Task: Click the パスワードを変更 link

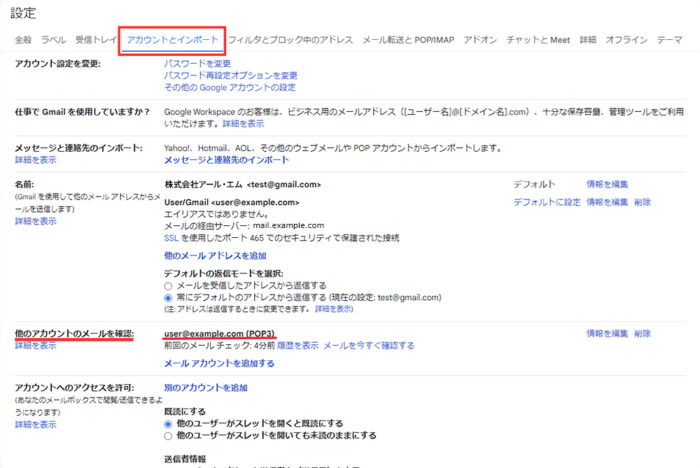Action: tap(197, 64)
